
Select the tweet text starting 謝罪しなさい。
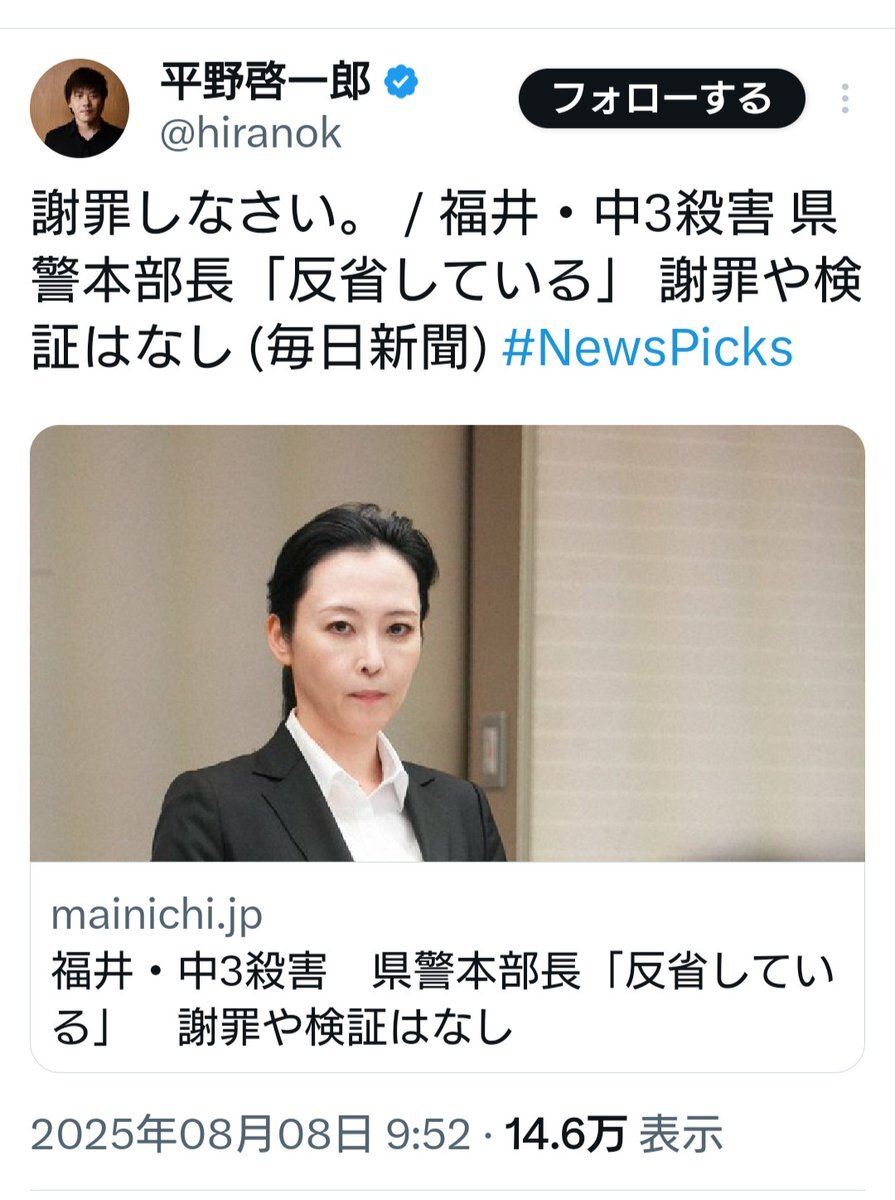[446, 283]
